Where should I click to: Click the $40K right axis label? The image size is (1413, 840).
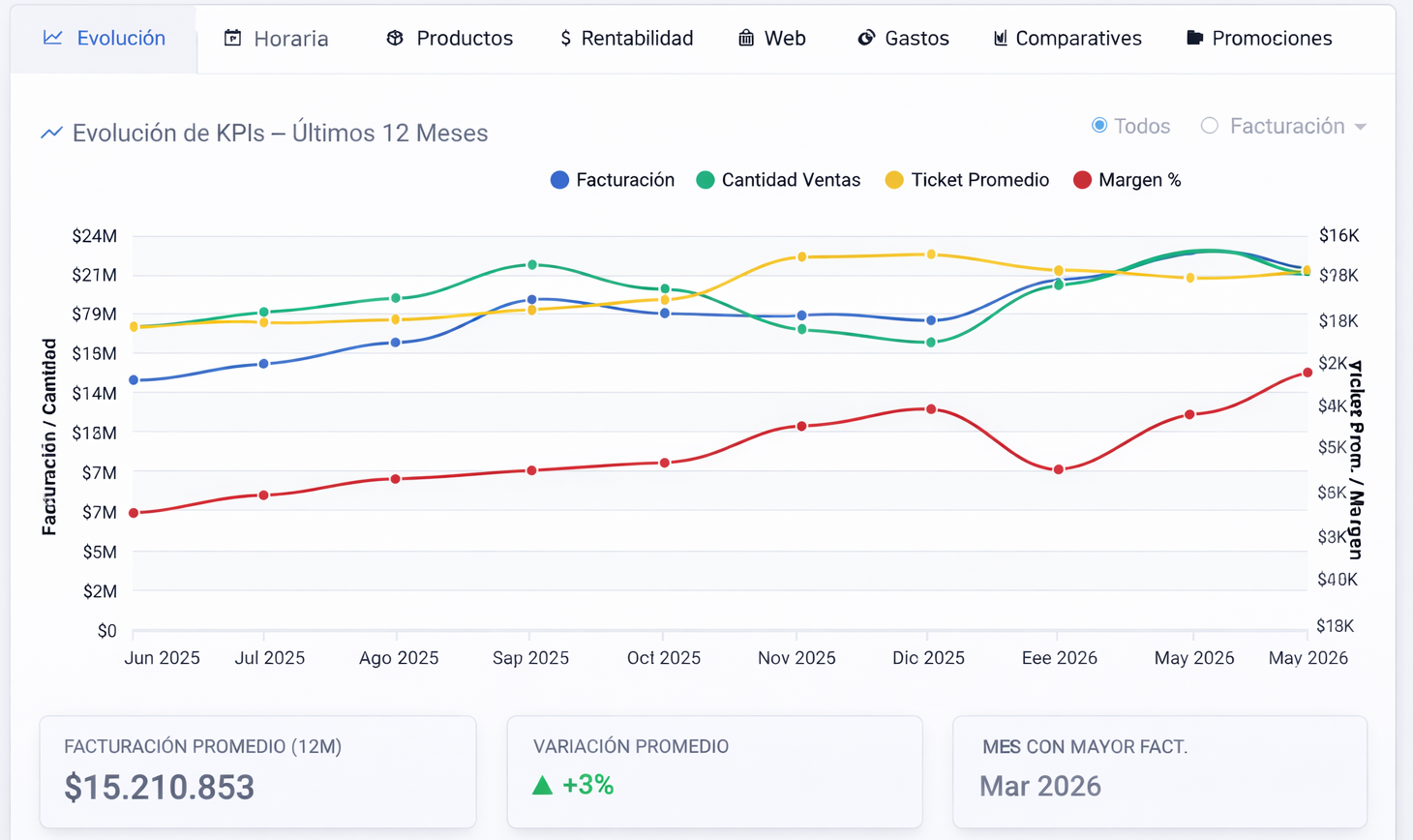point(1338,580)
